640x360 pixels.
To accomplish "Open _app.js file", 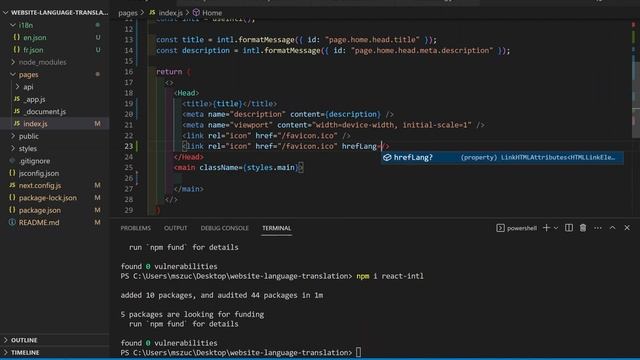I will [35, 99].
